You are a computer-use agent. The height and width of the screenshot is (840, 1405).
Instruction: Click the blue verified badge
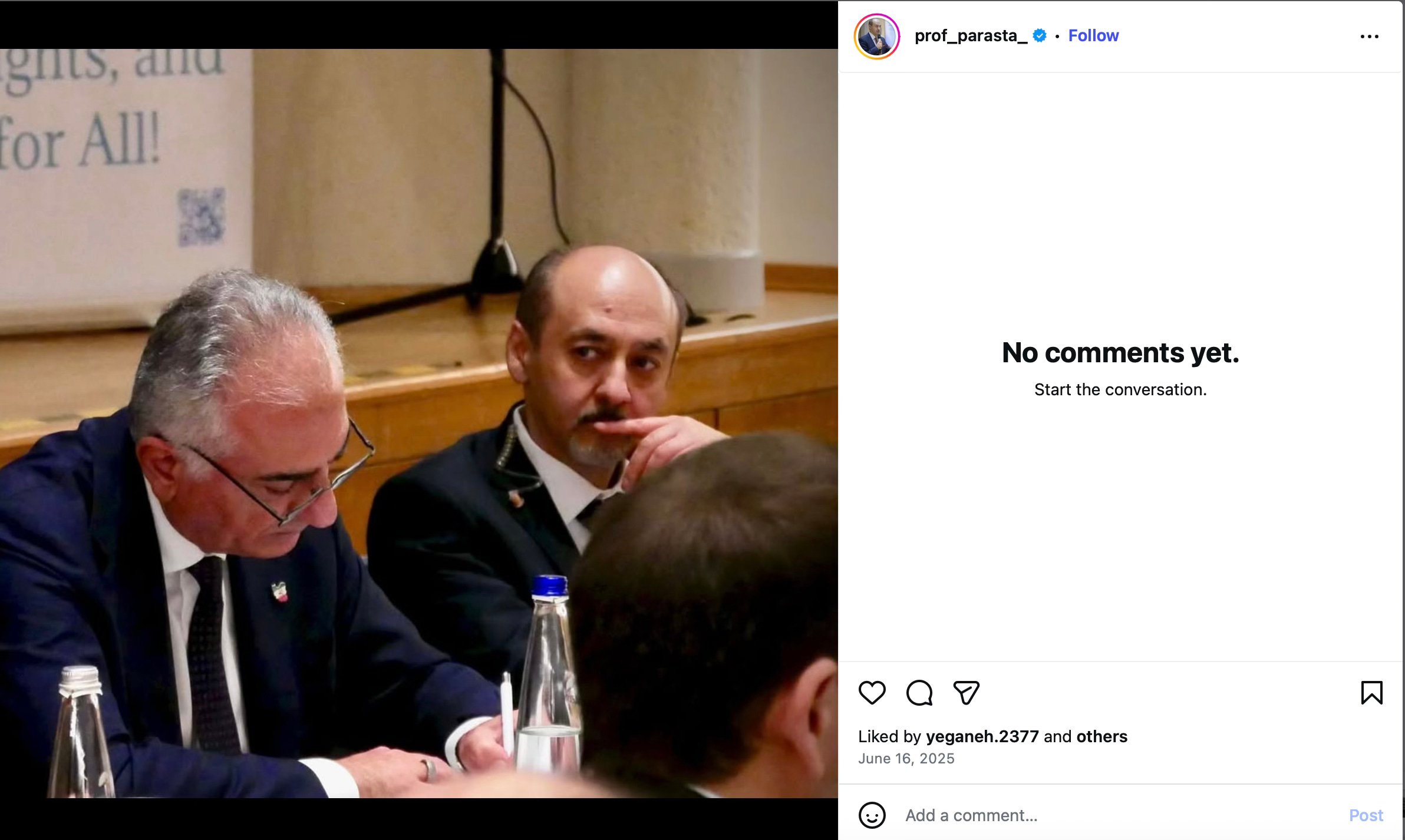1040,36
